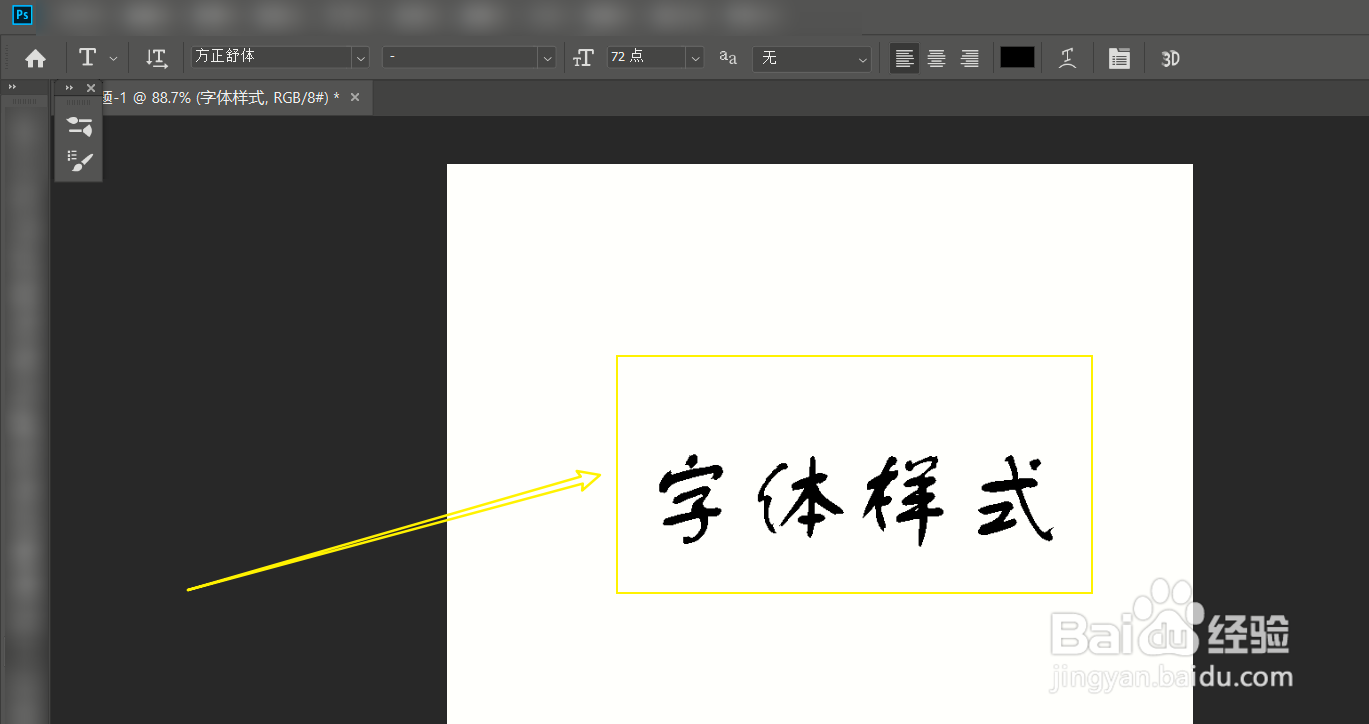Enable center align text
Screen dimensions: 1369x724
[936, 57]
